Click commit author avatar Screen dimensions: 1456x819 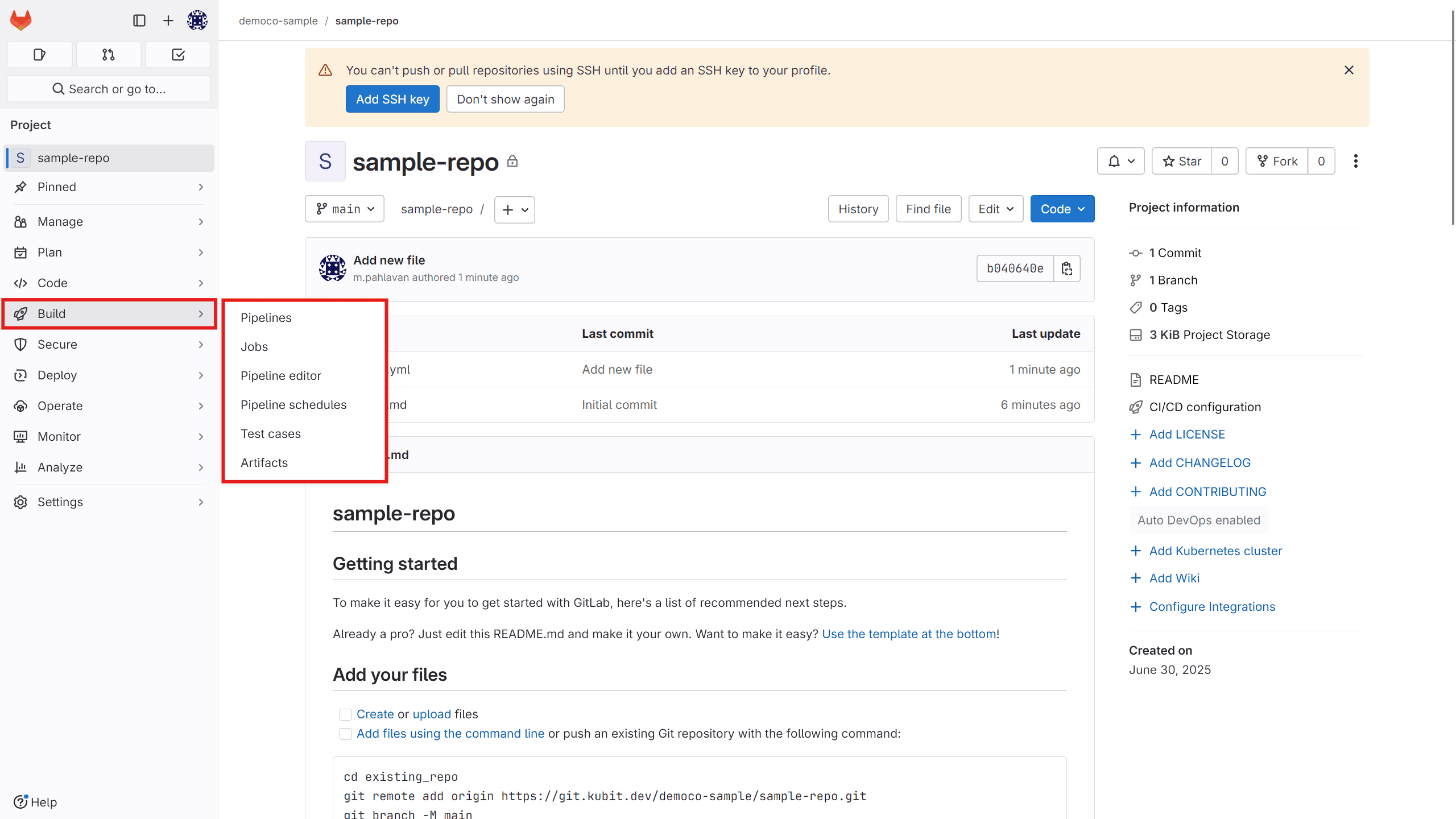click(333, 268)
